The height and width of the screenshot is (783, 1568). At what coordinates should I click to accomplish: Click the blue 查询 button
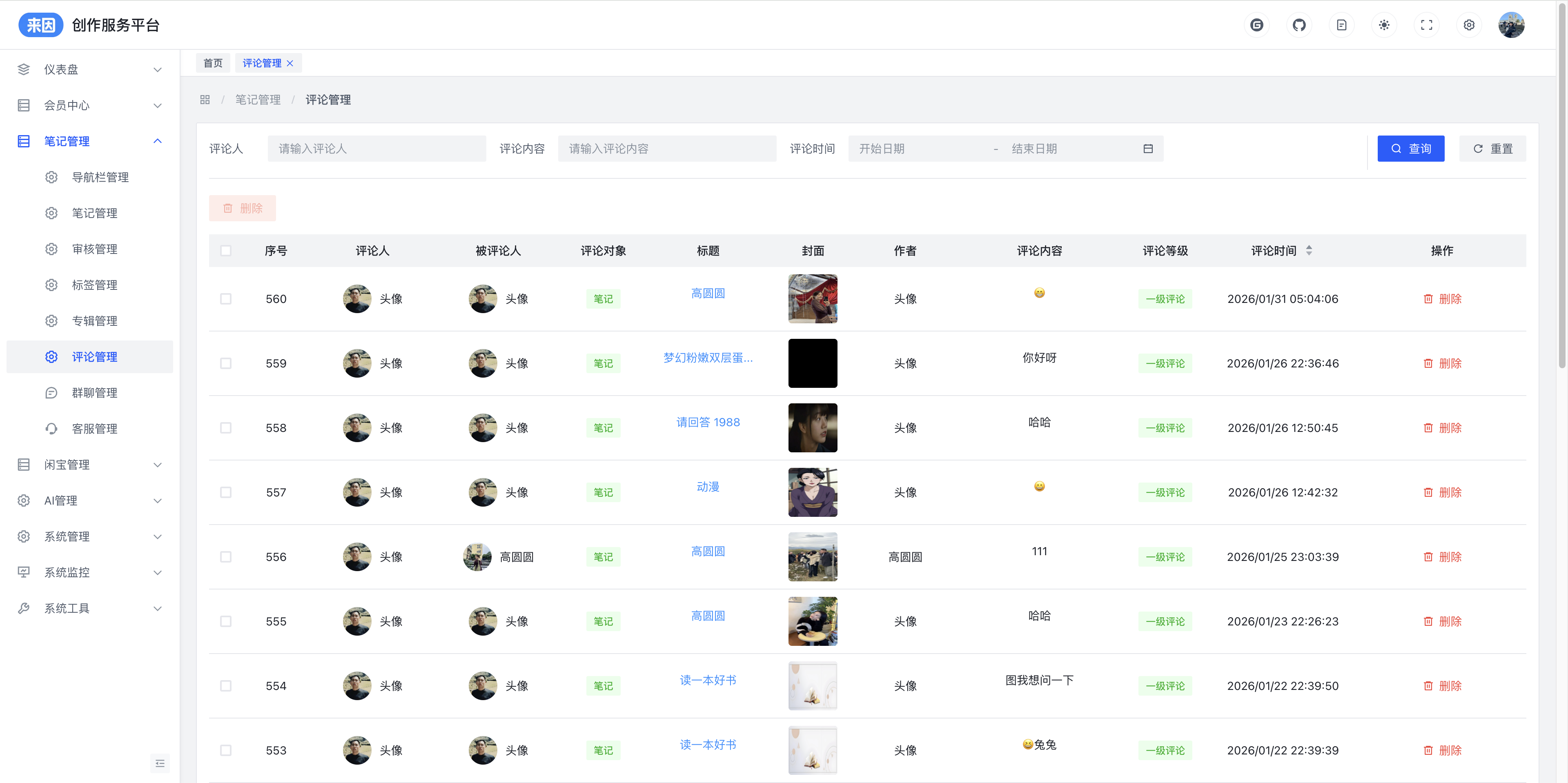point(1410,149)
